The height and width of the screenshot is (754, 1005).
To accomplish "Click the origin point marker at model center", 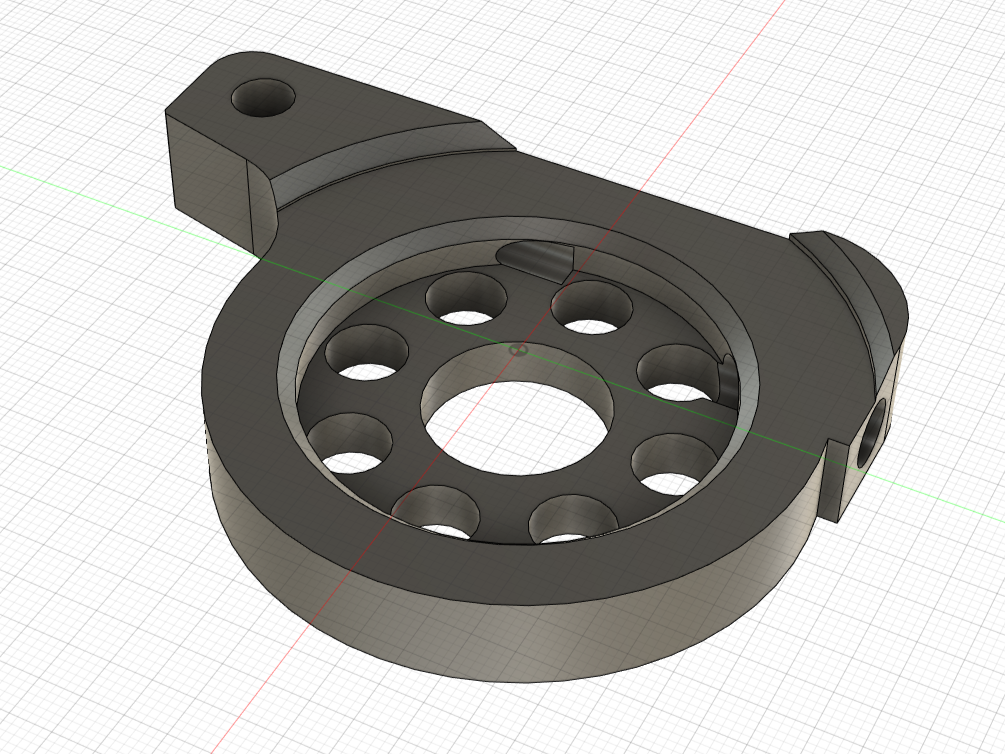I will [517, 349].
